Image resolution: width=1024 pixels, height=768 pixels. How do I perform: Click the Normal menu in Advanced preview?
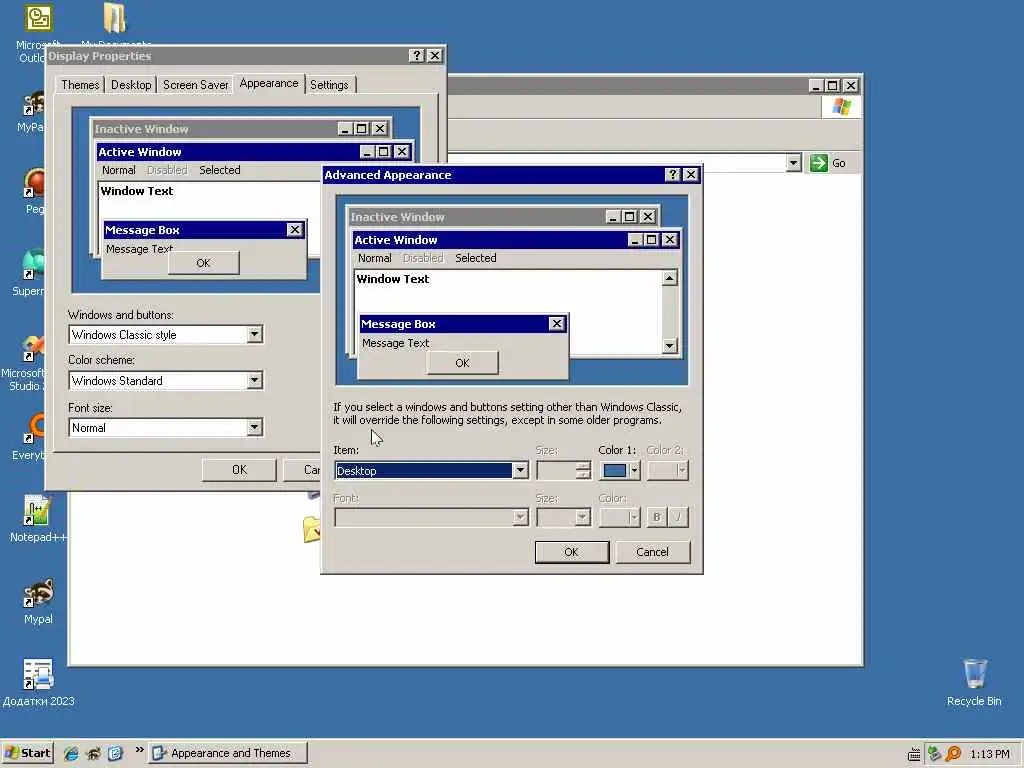pyautogui.click(x=374, y=258)
